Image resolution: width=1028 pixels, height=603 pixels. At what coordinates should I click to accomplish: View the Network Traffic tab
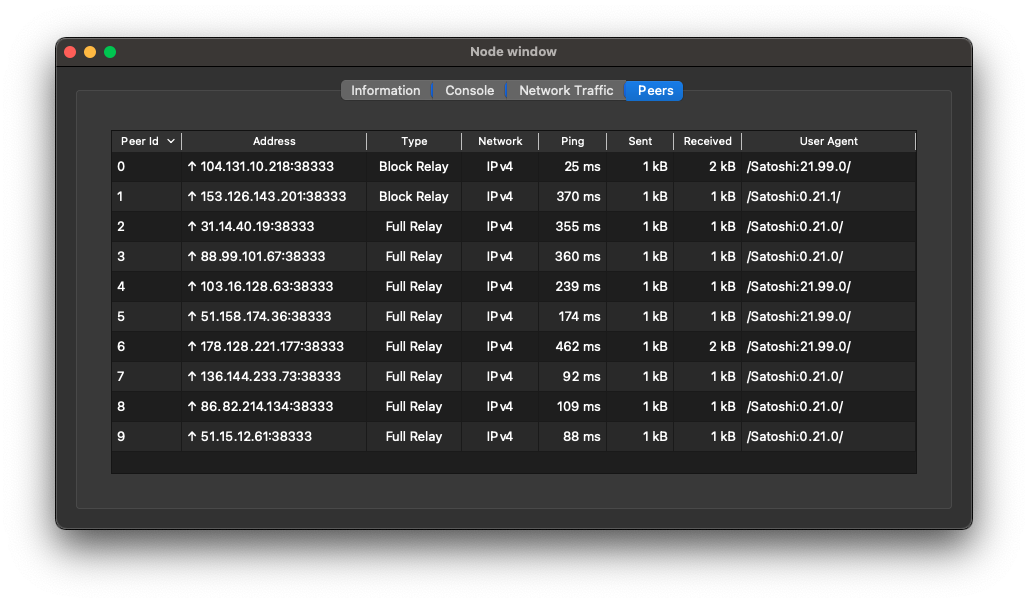tap(566, 90)
